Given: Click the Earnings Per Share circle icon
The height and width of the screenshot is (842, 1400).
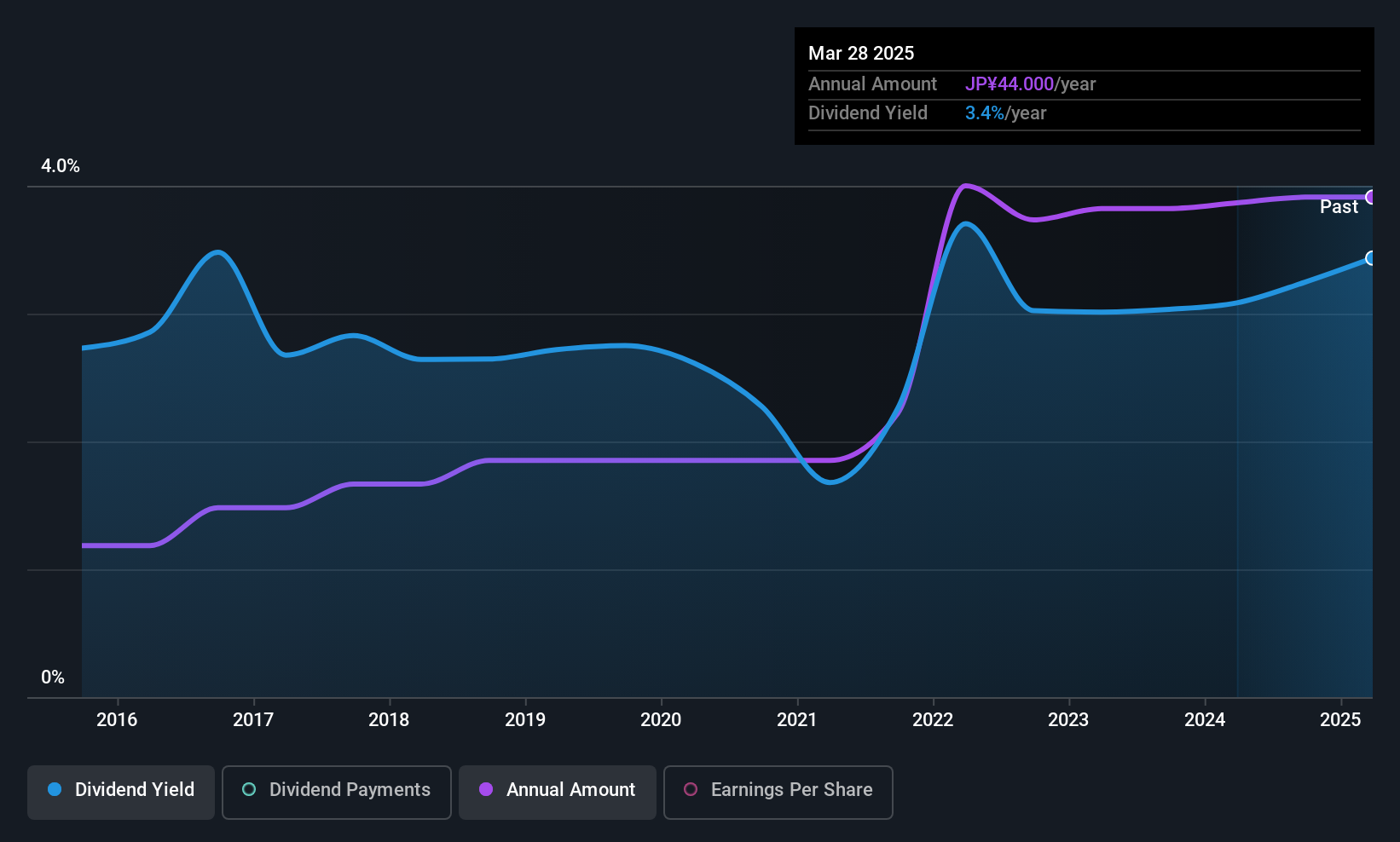Looking at the screenshot, I should pyautogui.click(x=691, y=790).
